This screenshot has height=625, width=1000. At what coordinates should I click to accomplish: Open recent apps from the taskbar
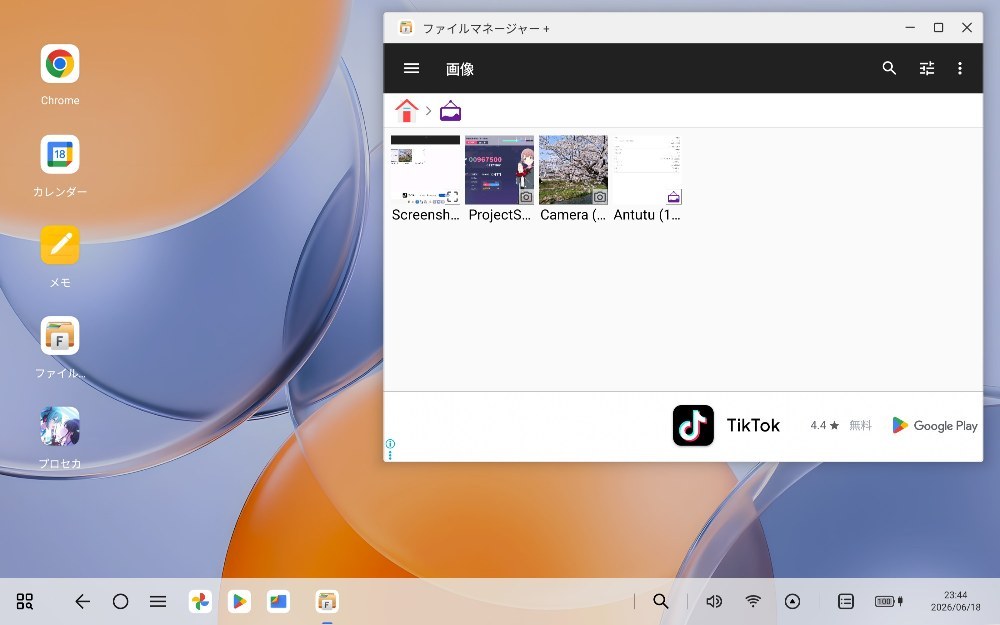158,601
